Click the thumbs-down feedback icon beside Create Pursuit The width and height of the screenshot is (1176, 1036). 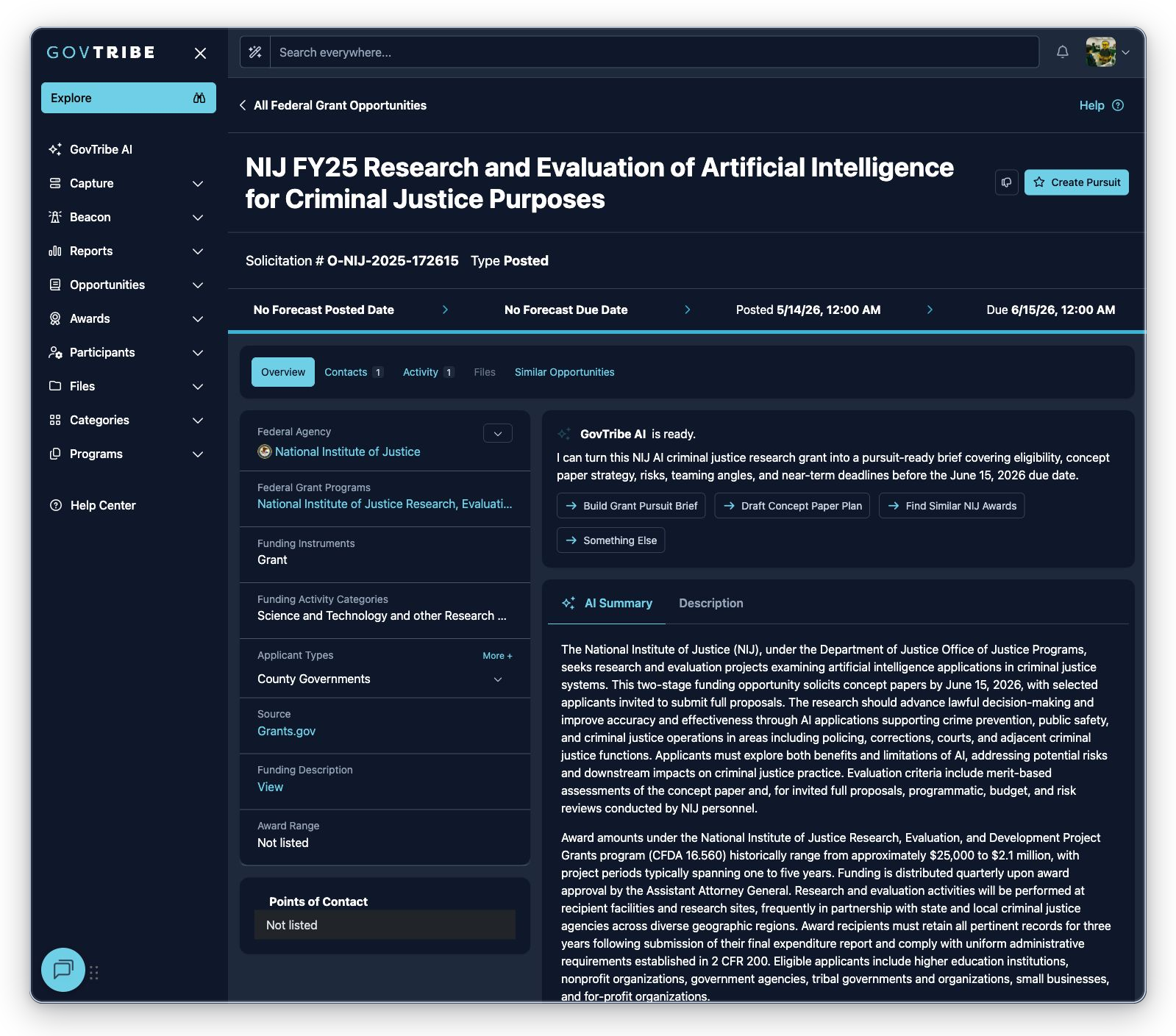1007,182
